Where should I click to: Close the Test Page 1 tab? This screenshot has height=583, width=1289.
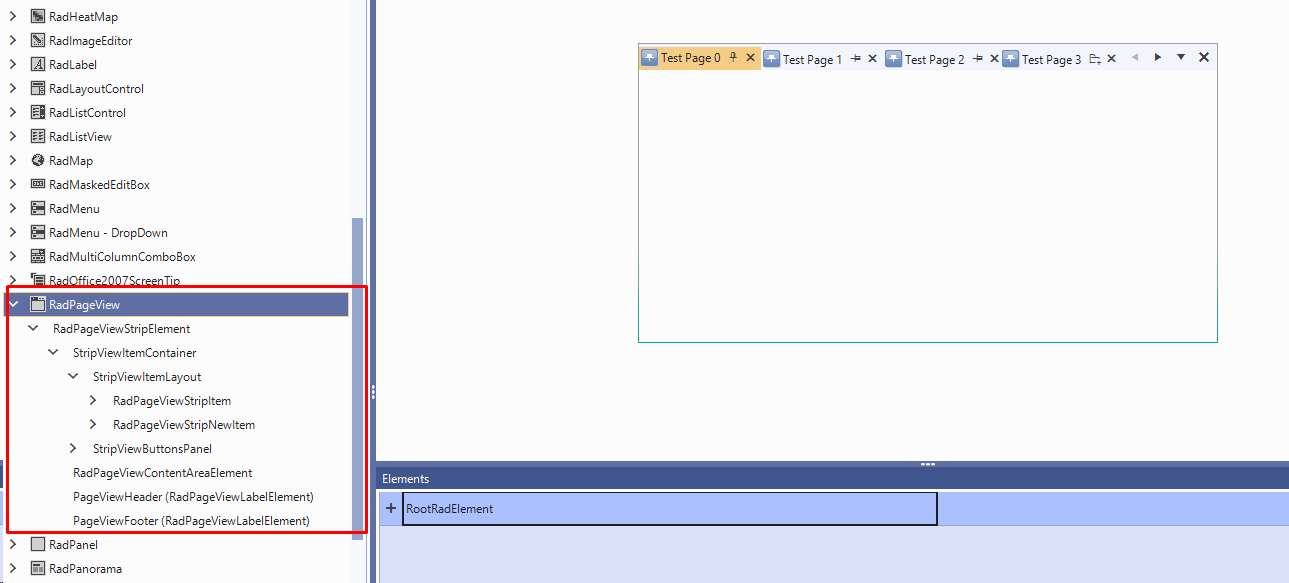[872, 58]
